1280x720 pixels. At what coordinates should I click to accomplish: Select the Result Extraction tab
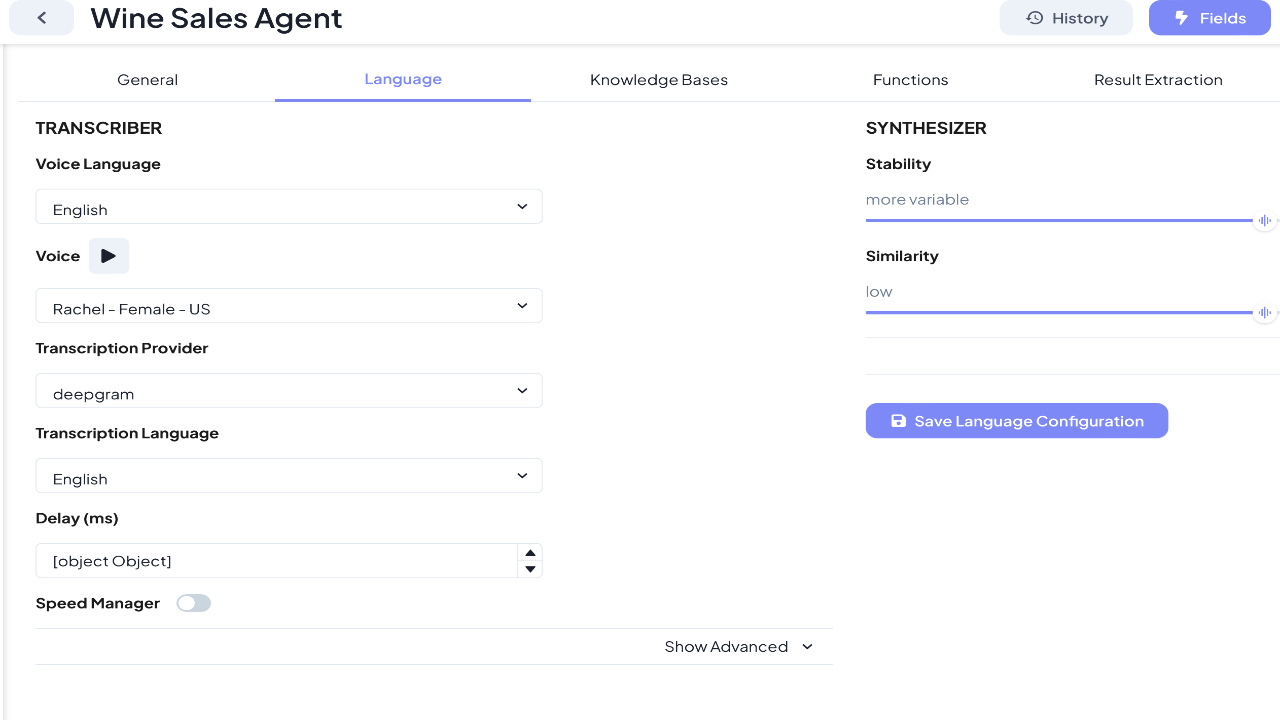pos(1158,80)
